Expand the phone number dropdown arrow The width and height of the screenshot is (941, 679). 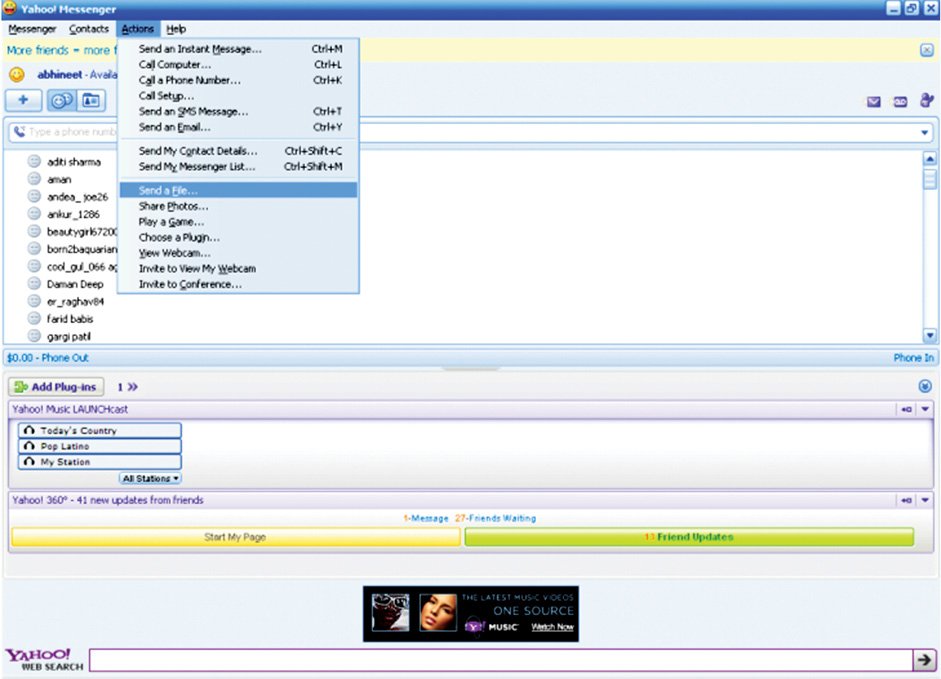click(x=924, y=132)
